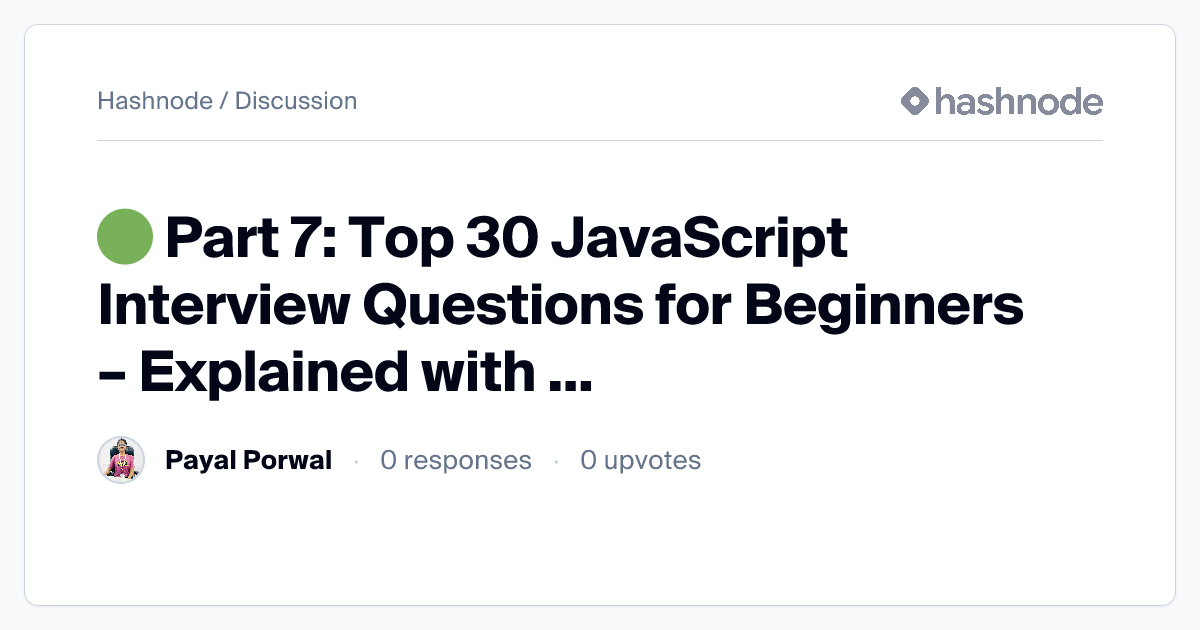Select the author name Payal Porwal
Screen dimensions: 1200x630
[248, 460]
